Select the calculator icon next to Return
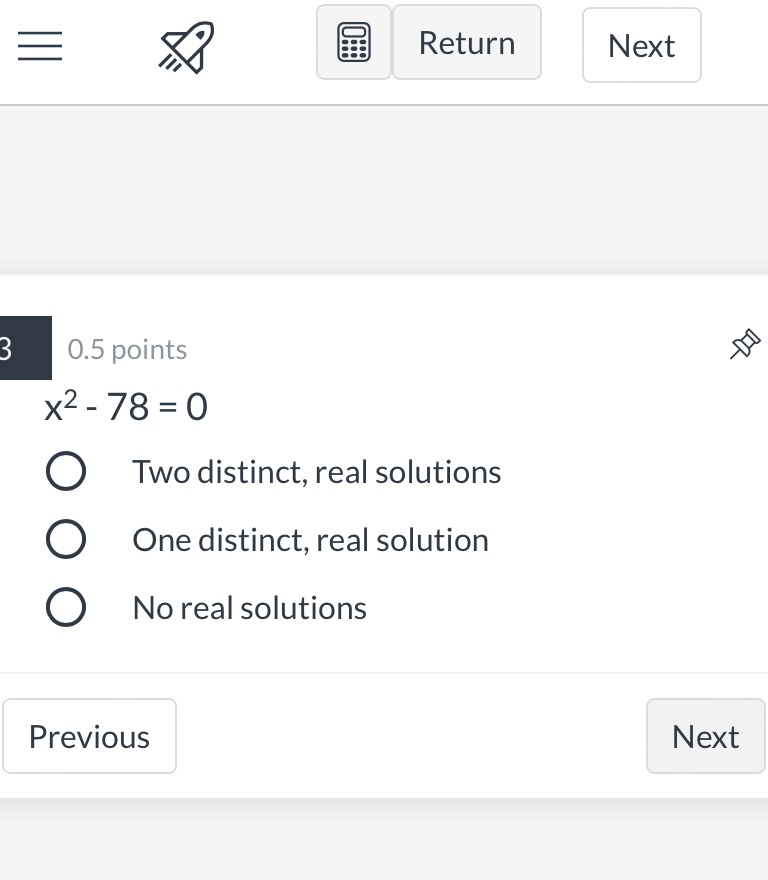This screenshot has width=768, height=880. (x=353, y=42)
